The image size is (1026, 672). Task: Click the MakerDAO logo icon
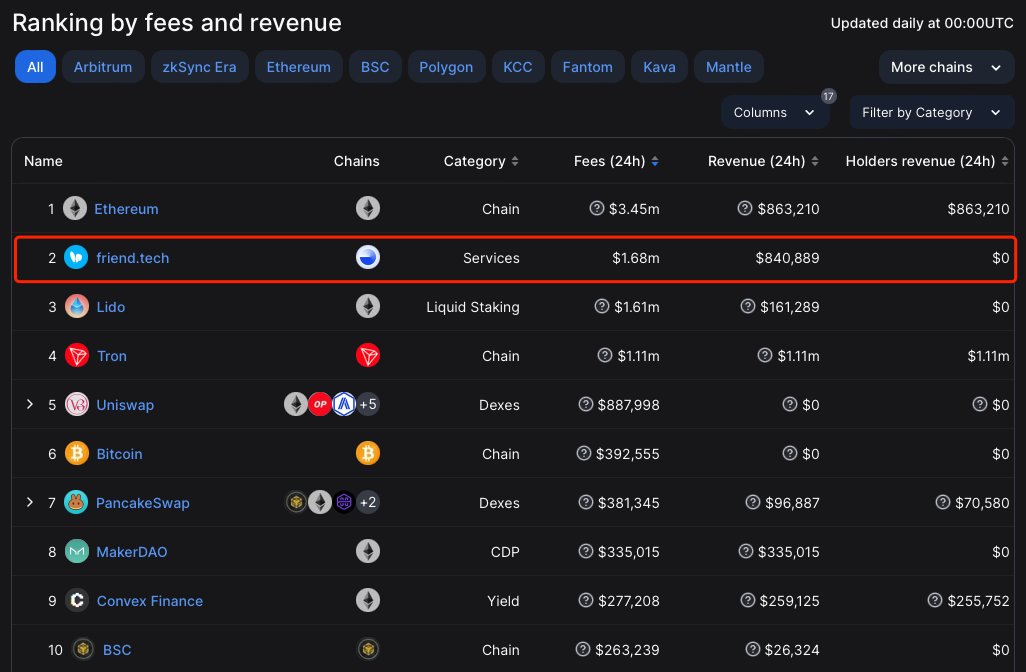tap(77, 552)
